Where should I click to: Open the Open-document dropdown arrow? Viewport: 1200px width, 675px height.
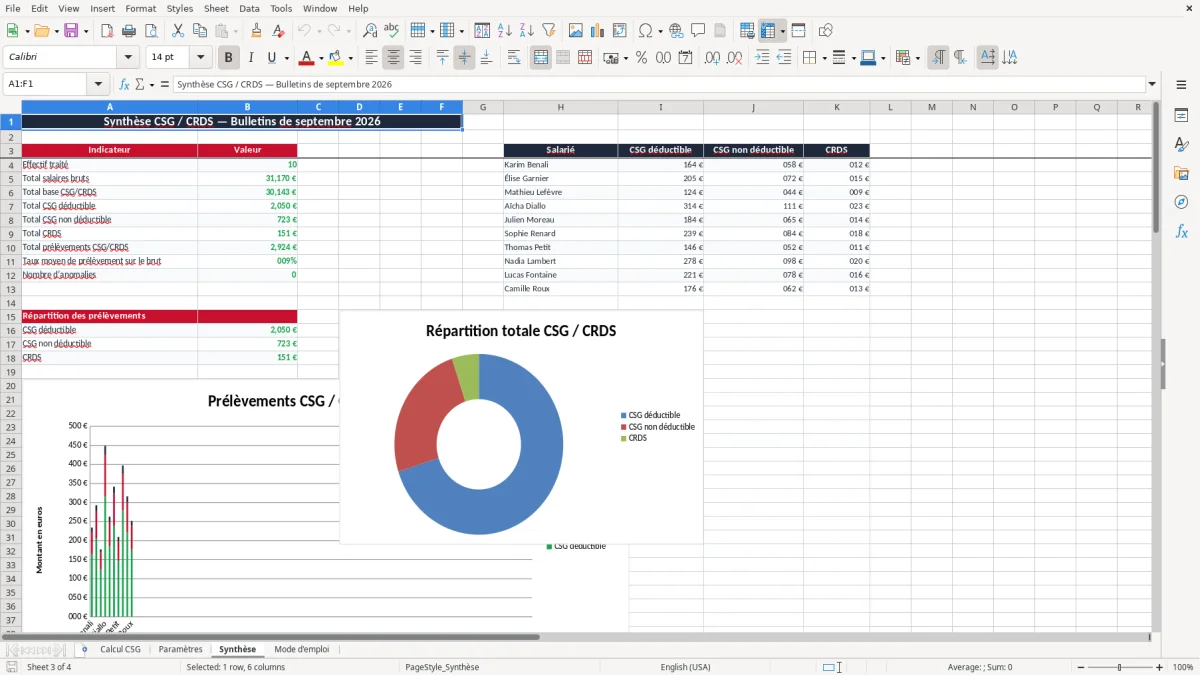point(56,31)
